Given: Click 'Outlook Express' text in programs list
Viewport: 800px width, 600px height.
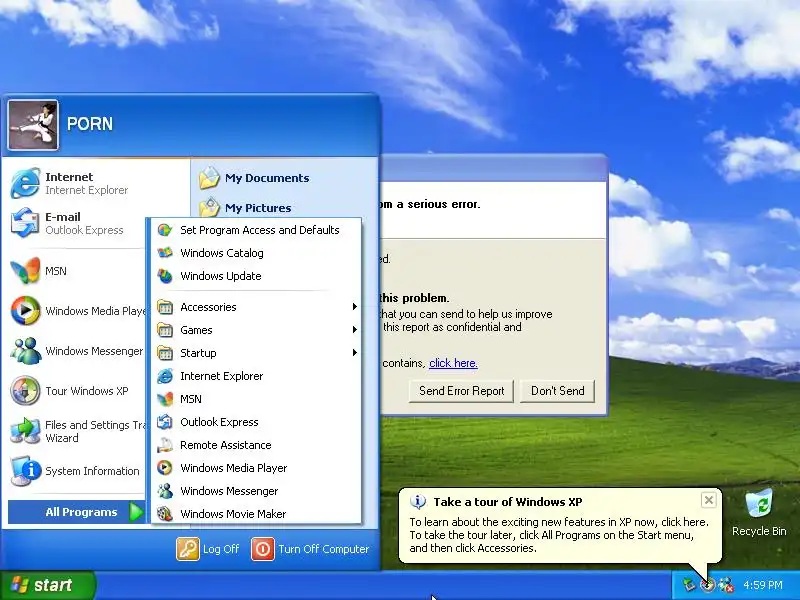Looking at the screenshot, I should (x=219, y=422).
